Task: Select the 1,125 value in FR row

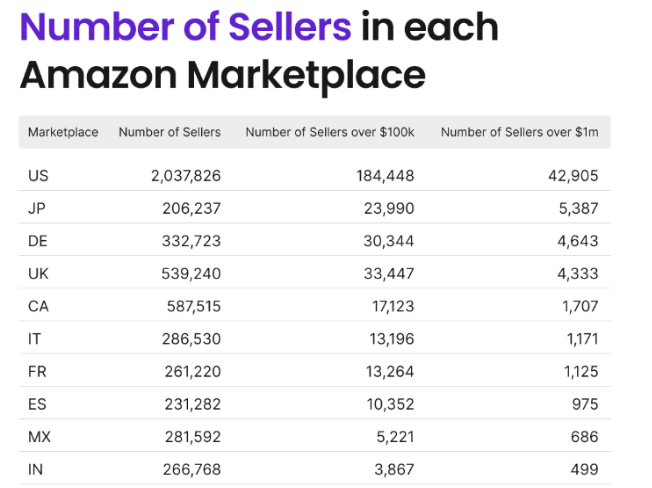Action: tap(580, 371)
